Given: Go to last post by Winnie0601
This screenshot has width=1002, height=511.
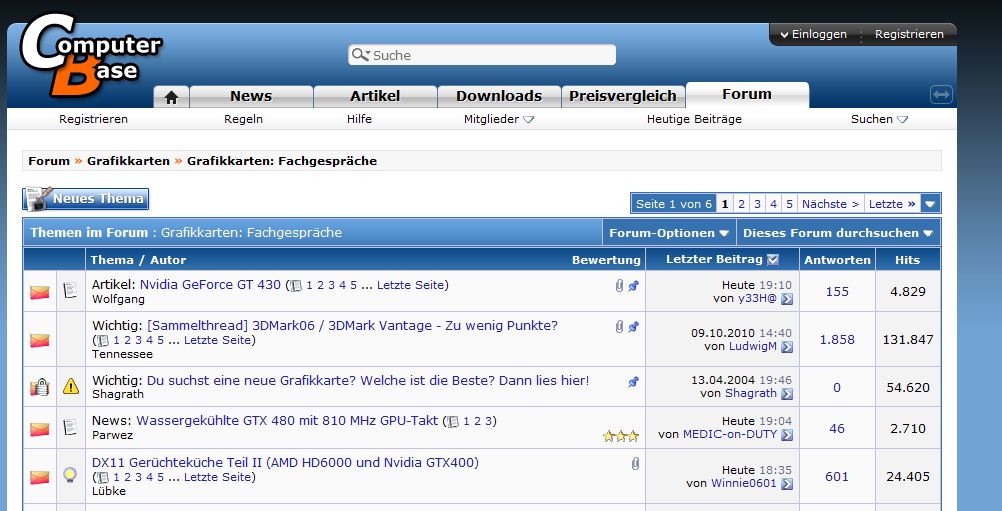Looking at the screenshot, I should coord(787,484).
